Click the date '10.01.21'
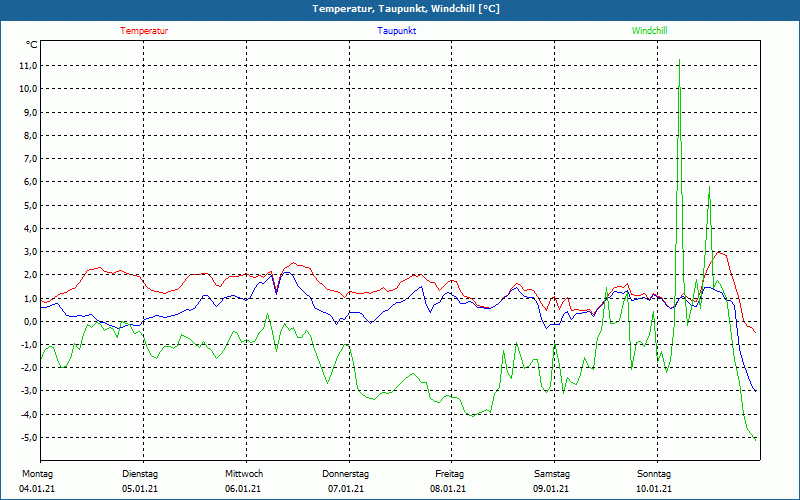The image size is (800, 500). tap(654, 489)
